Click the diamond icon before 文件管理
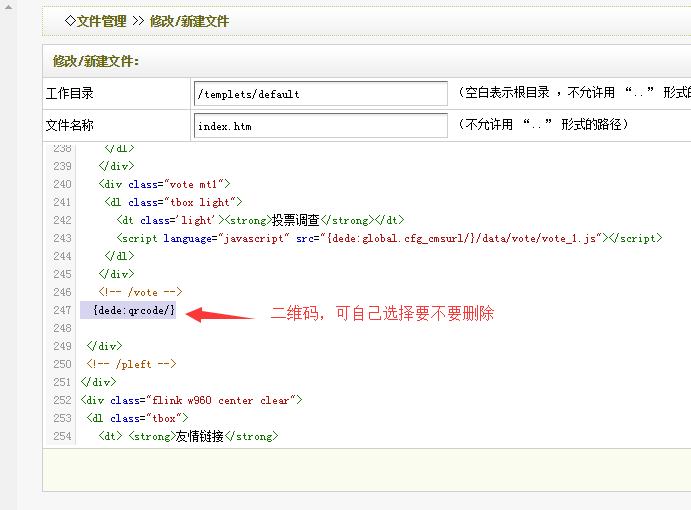The height and width of the screenshot is (510, 691). pos(68,21)
